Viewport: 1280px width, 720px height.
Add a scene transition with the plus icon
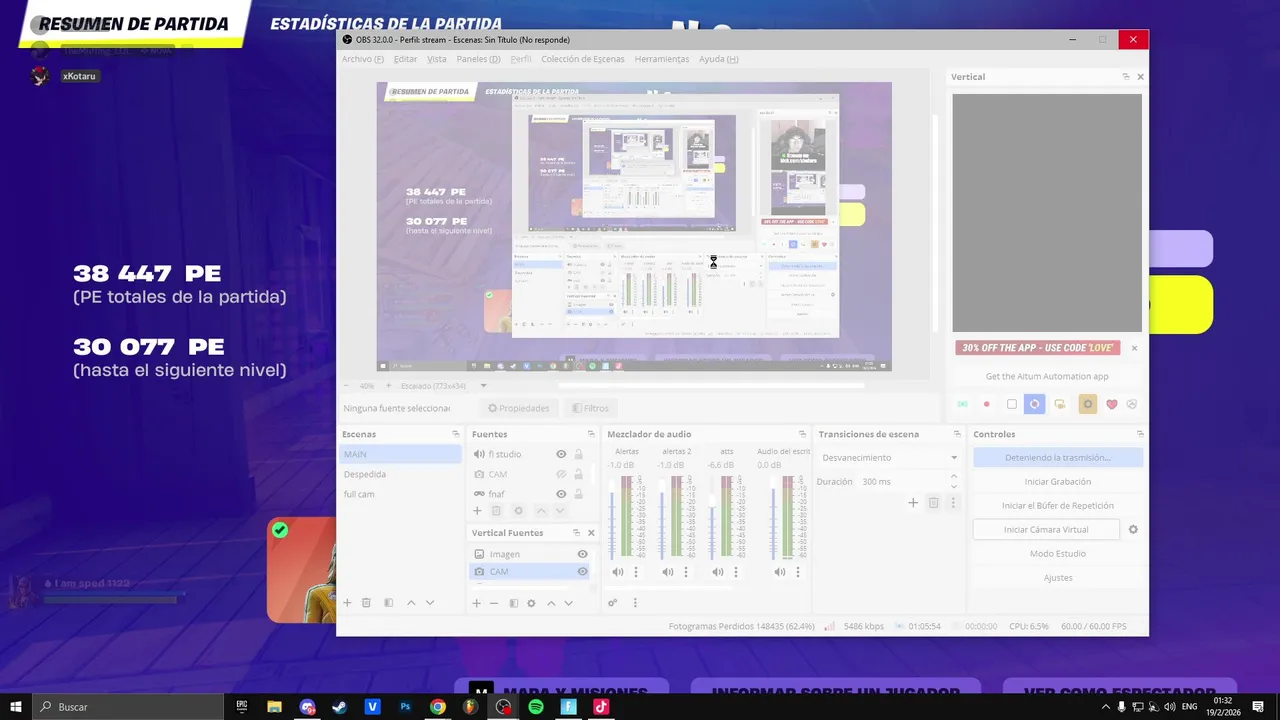913,503
